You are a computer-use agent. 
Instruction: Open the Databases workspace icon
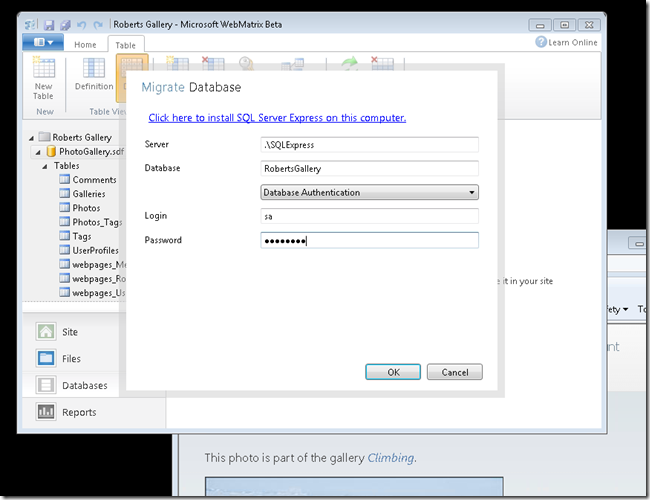coord(46,385)
